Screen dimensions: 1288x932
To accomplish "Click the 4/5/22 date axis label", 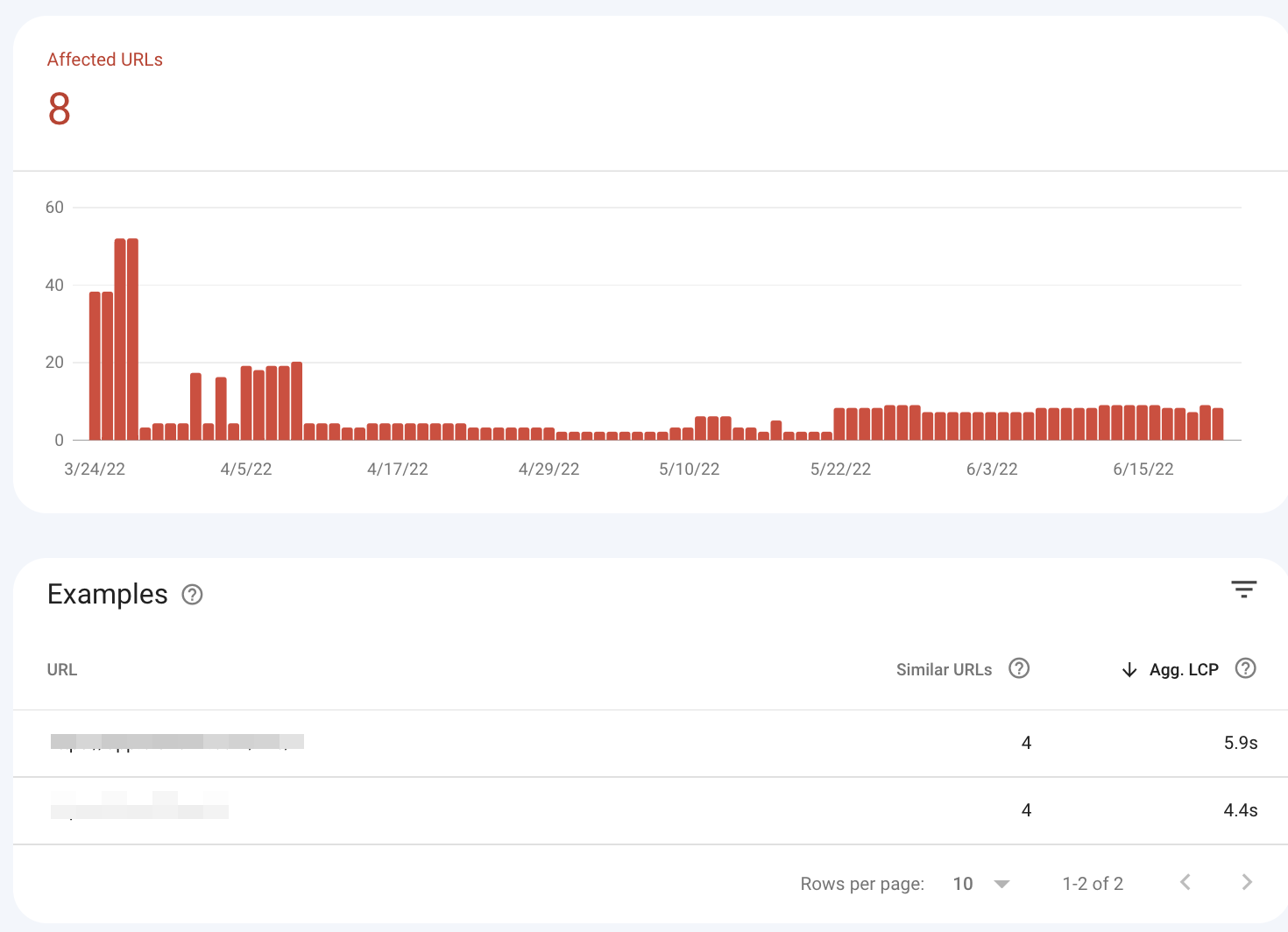I will [246, 470].
